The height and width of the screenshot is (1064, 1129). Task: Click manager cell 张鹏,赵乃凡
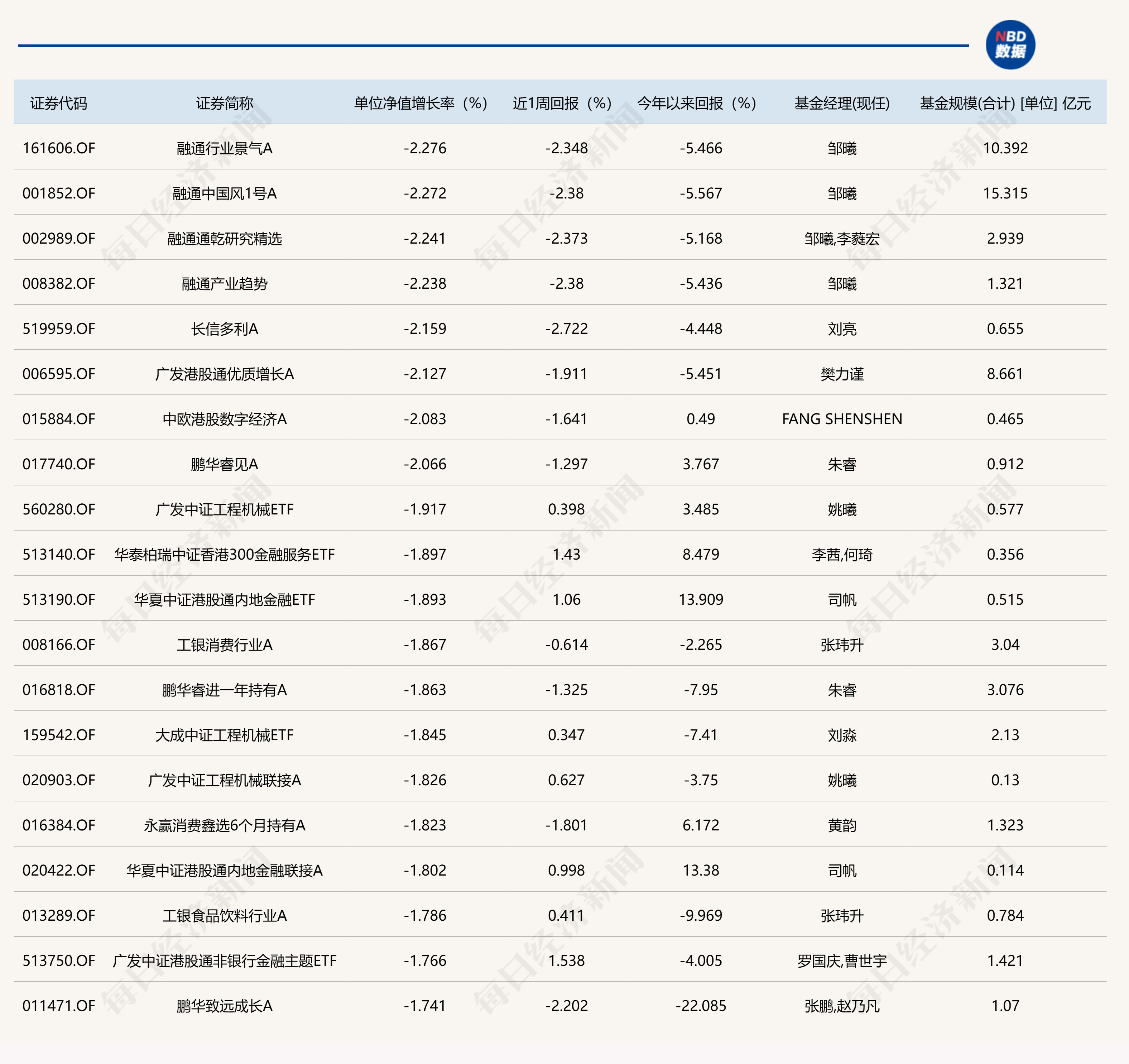coord(842,1006)
